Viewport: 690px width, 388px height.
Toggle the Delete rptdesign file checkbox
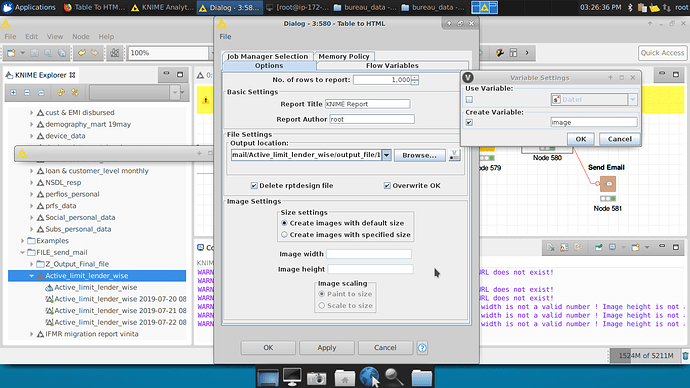[x=254, y=186]
